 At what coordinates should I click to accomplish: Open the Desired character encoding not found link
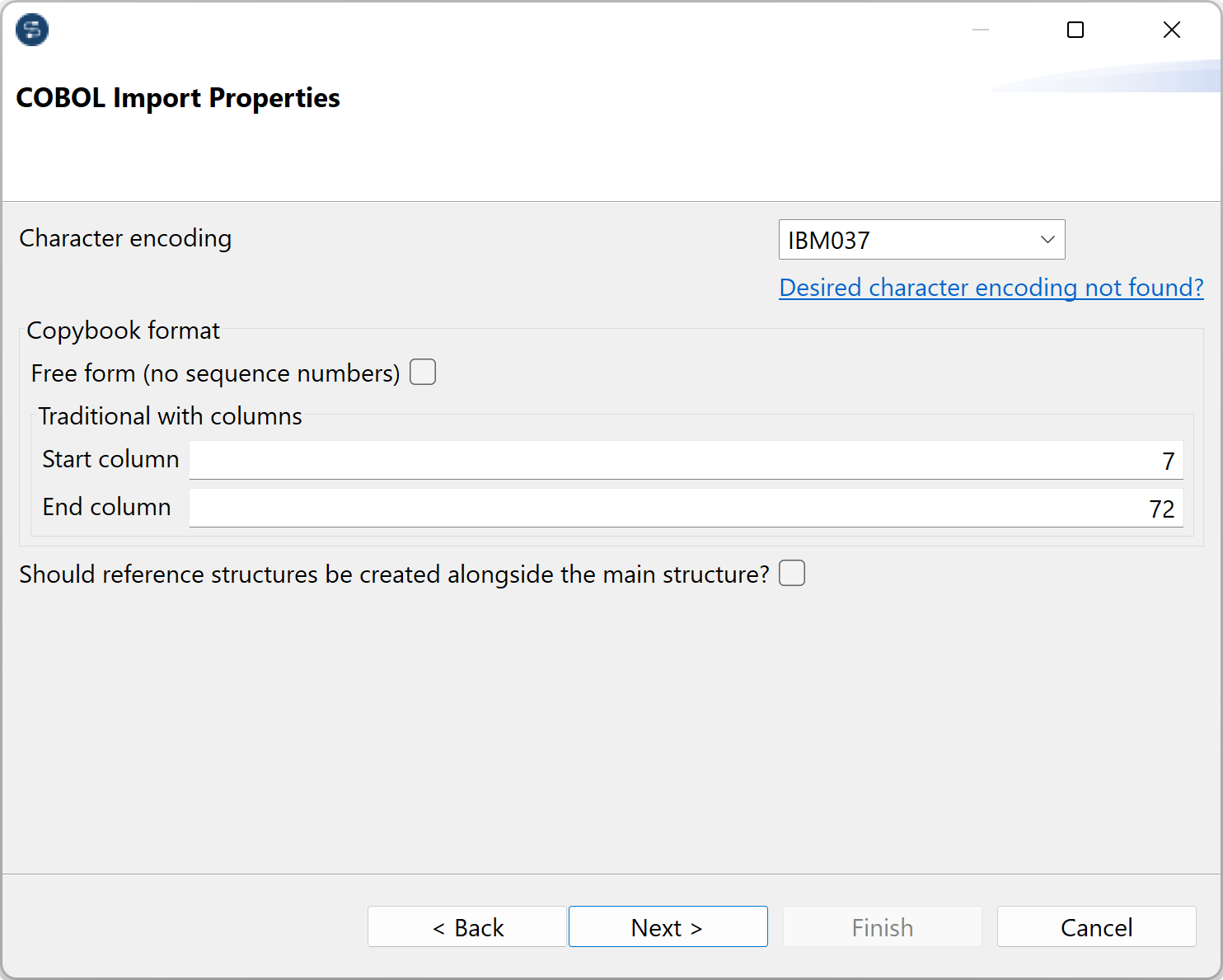coord(991,288)
